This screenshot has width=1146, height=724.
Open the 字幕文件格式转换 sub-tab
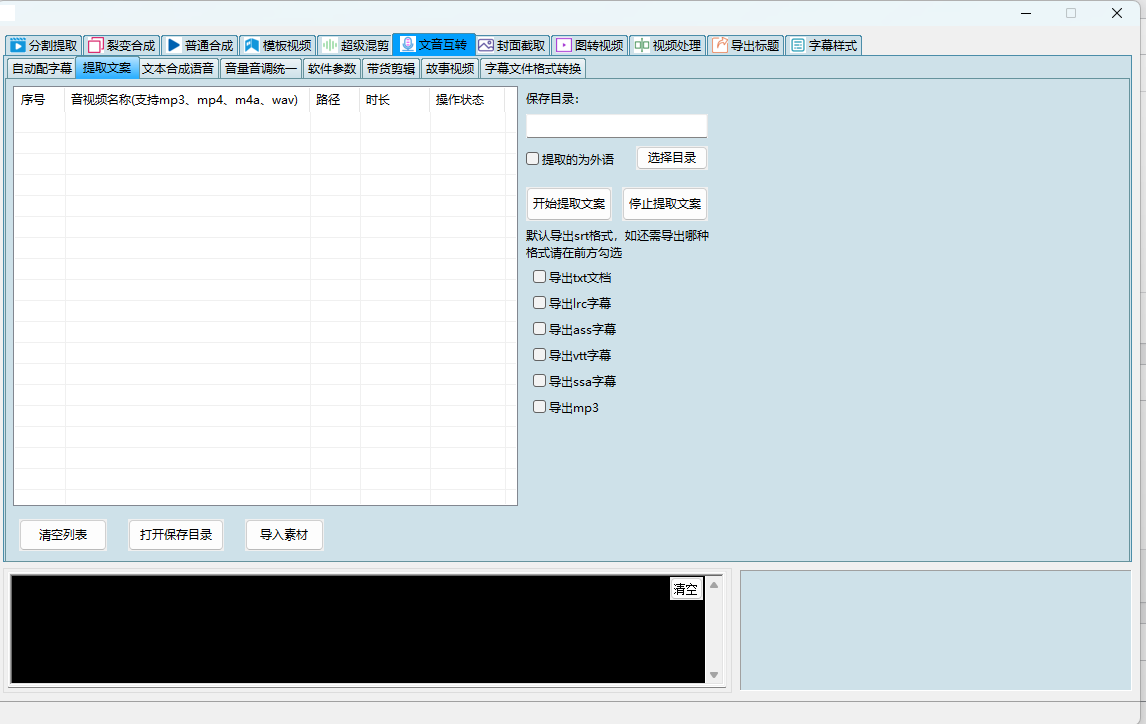pyautogui.click(x=532, y=68)
